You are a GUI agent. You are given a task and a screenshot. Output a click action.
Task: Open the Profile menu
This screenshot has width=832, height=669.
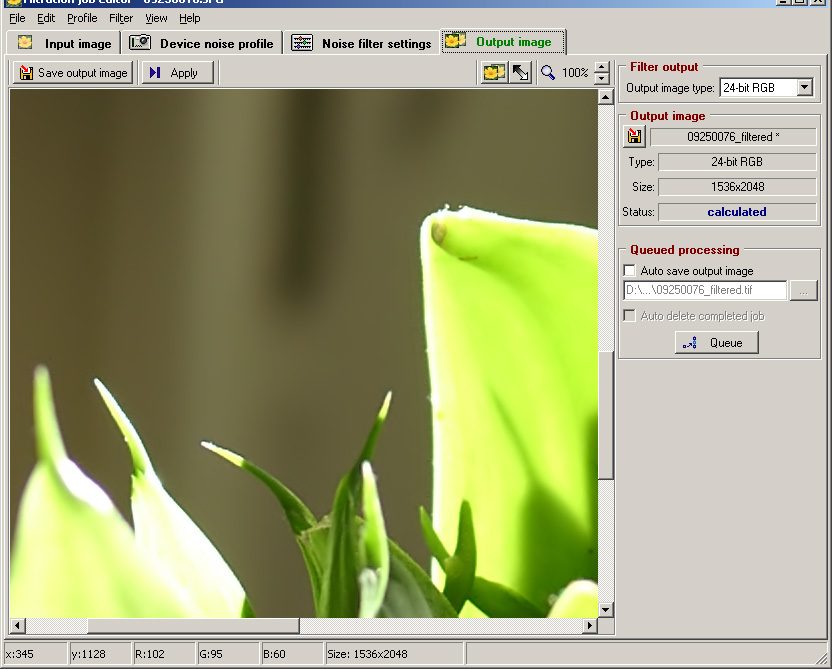82,18
